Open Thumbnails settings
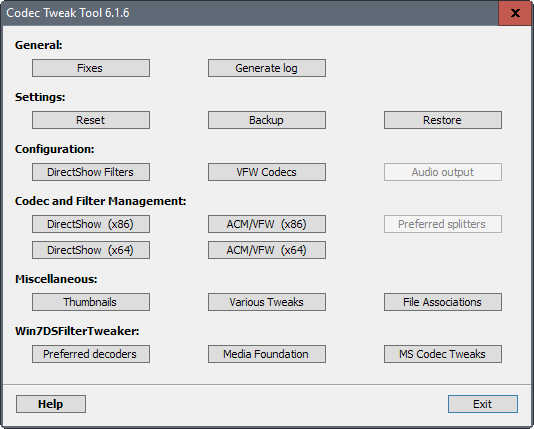Screen dimensions: 534x429 [91, 302]
